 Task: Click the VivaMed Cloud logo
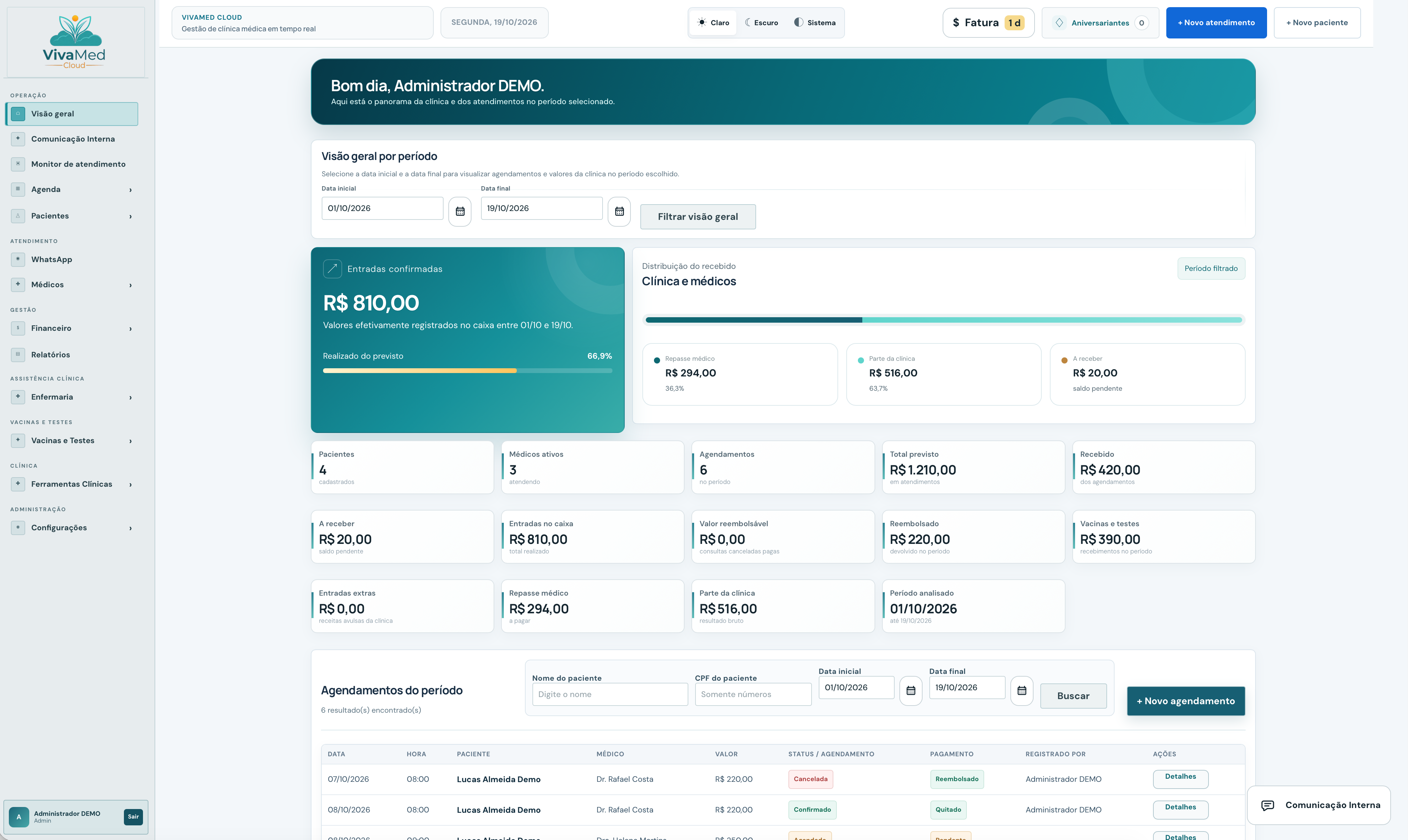75,42
